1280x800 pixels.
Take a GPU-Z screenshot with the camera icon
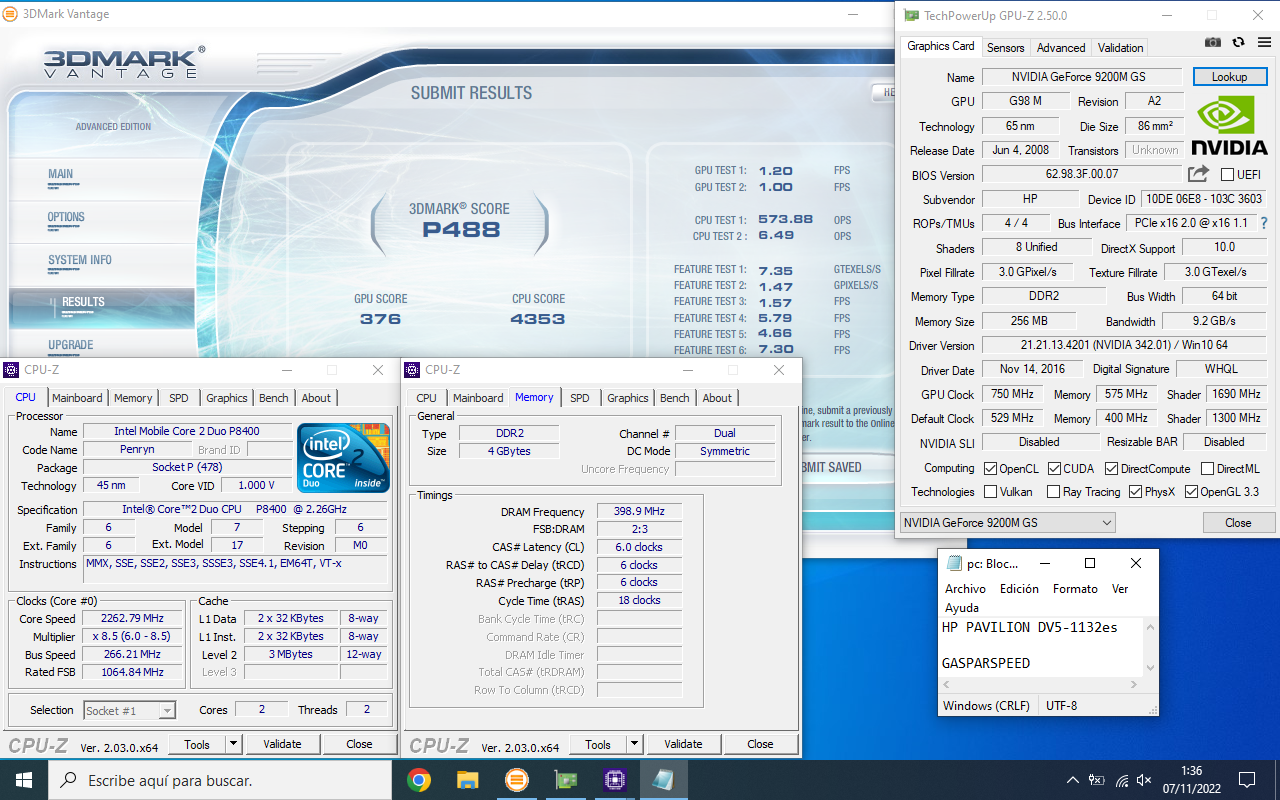(1213, 42)
